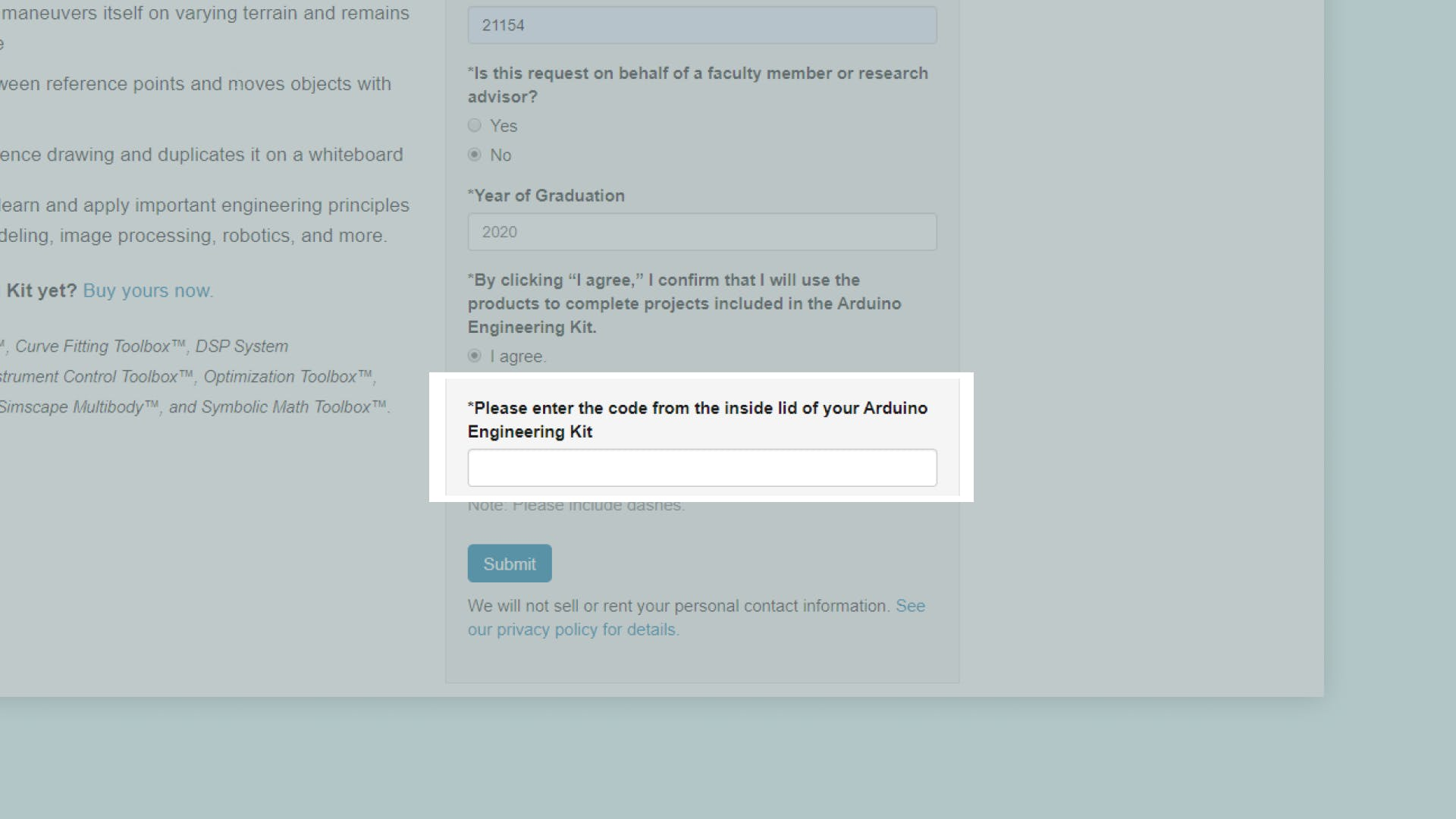Click the Instrument Control Toolbox text line
This screenshot has height=819, width=1456.
click(188, 377)
